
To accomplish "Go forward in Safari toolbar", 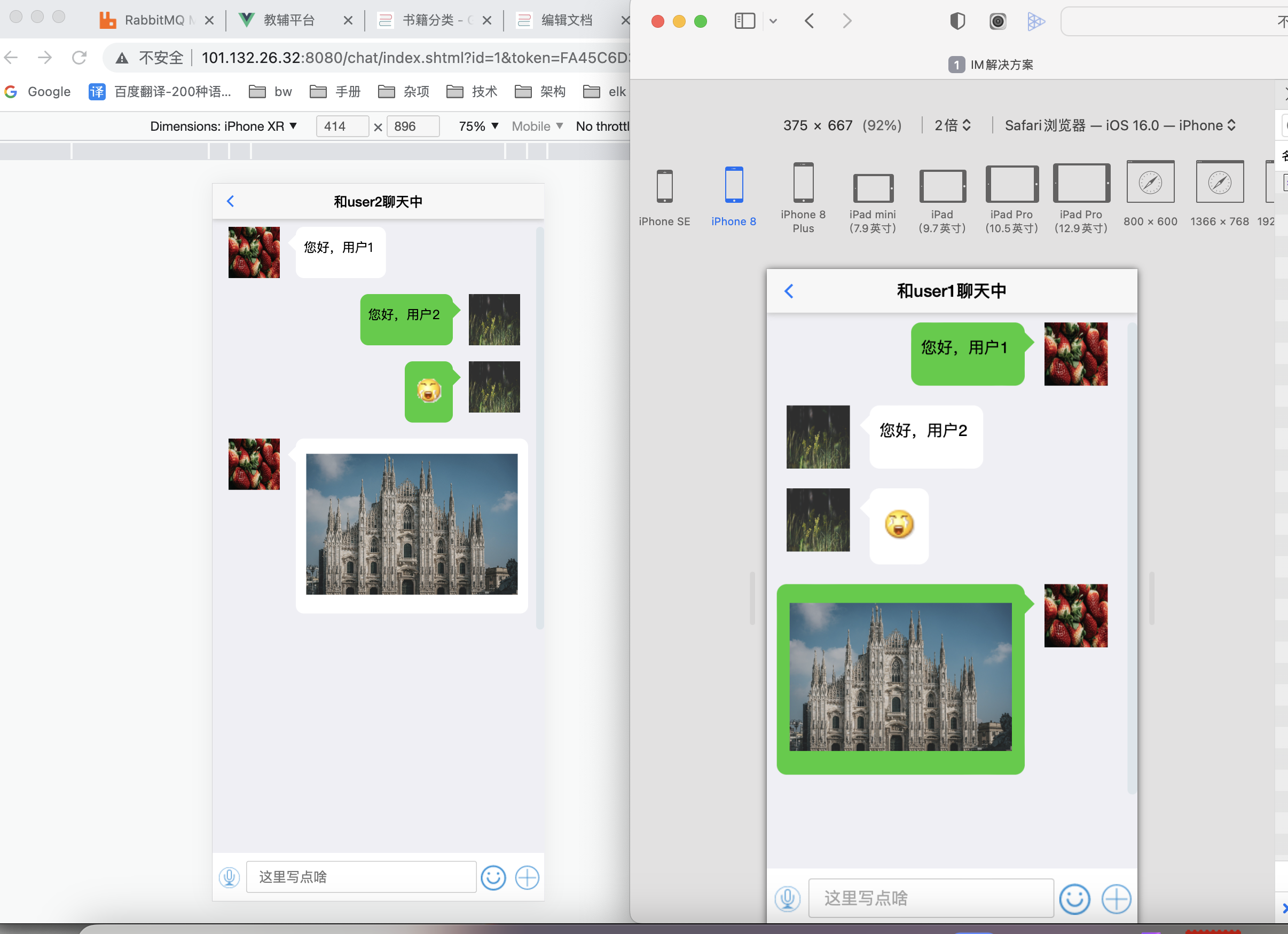I will tap(847, 21).
